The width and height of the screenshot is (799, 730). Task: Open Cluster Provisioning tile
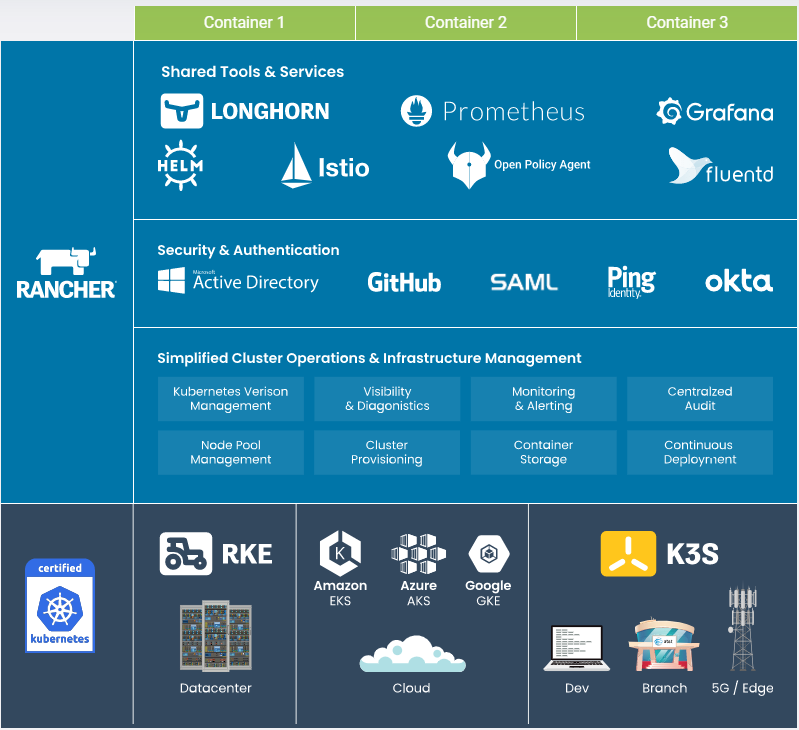387,452
